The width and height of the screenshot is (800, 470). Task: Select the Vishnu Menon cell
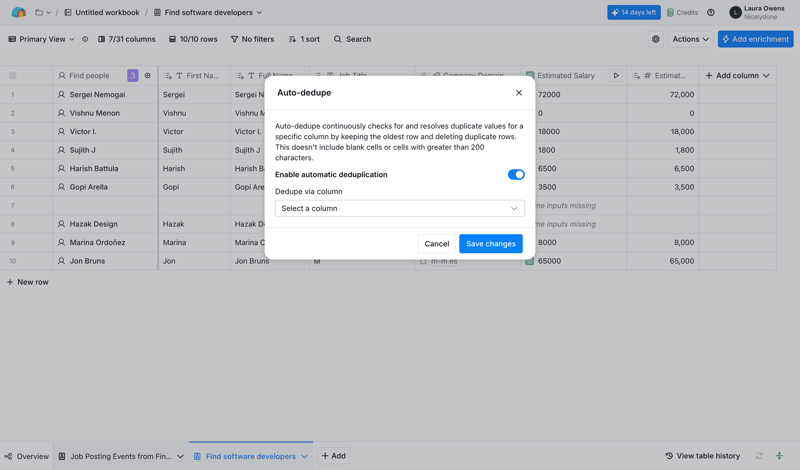pos(106,113)
